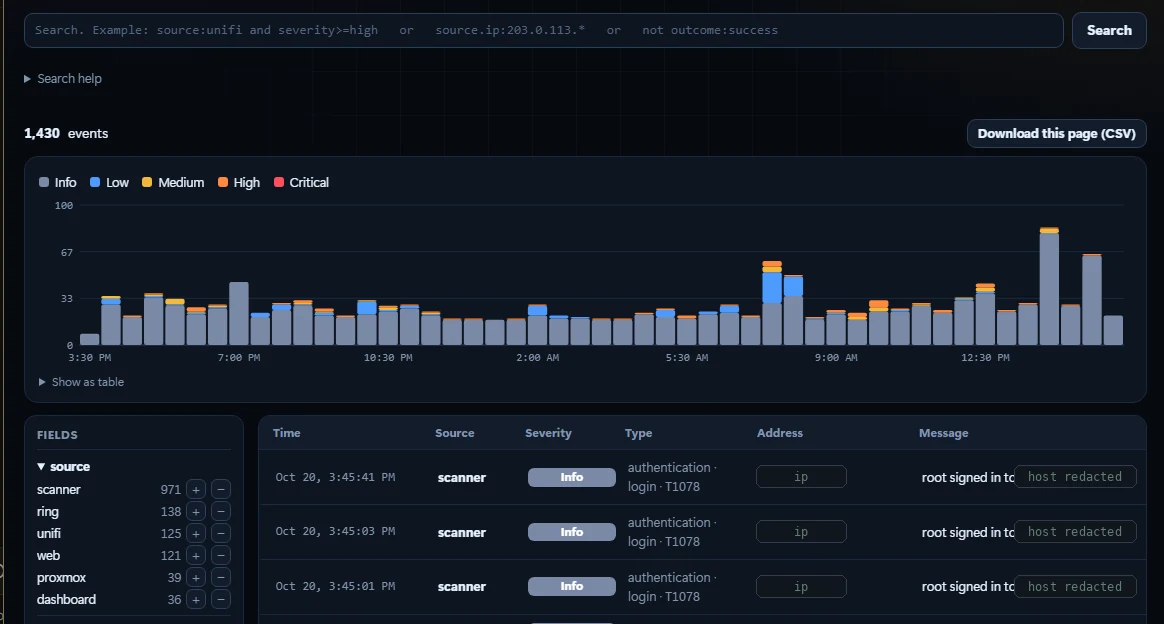Click authentication login T1078 in 3:45:41 row

point(672,477)
